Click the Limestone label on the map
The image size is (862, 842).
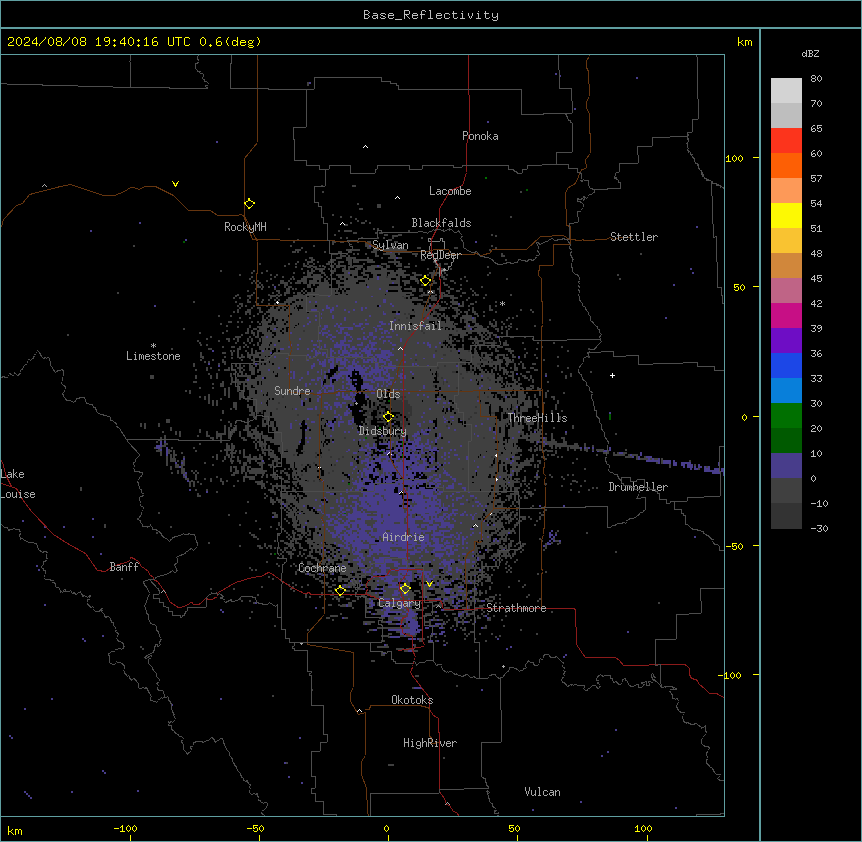coord(153,356)
